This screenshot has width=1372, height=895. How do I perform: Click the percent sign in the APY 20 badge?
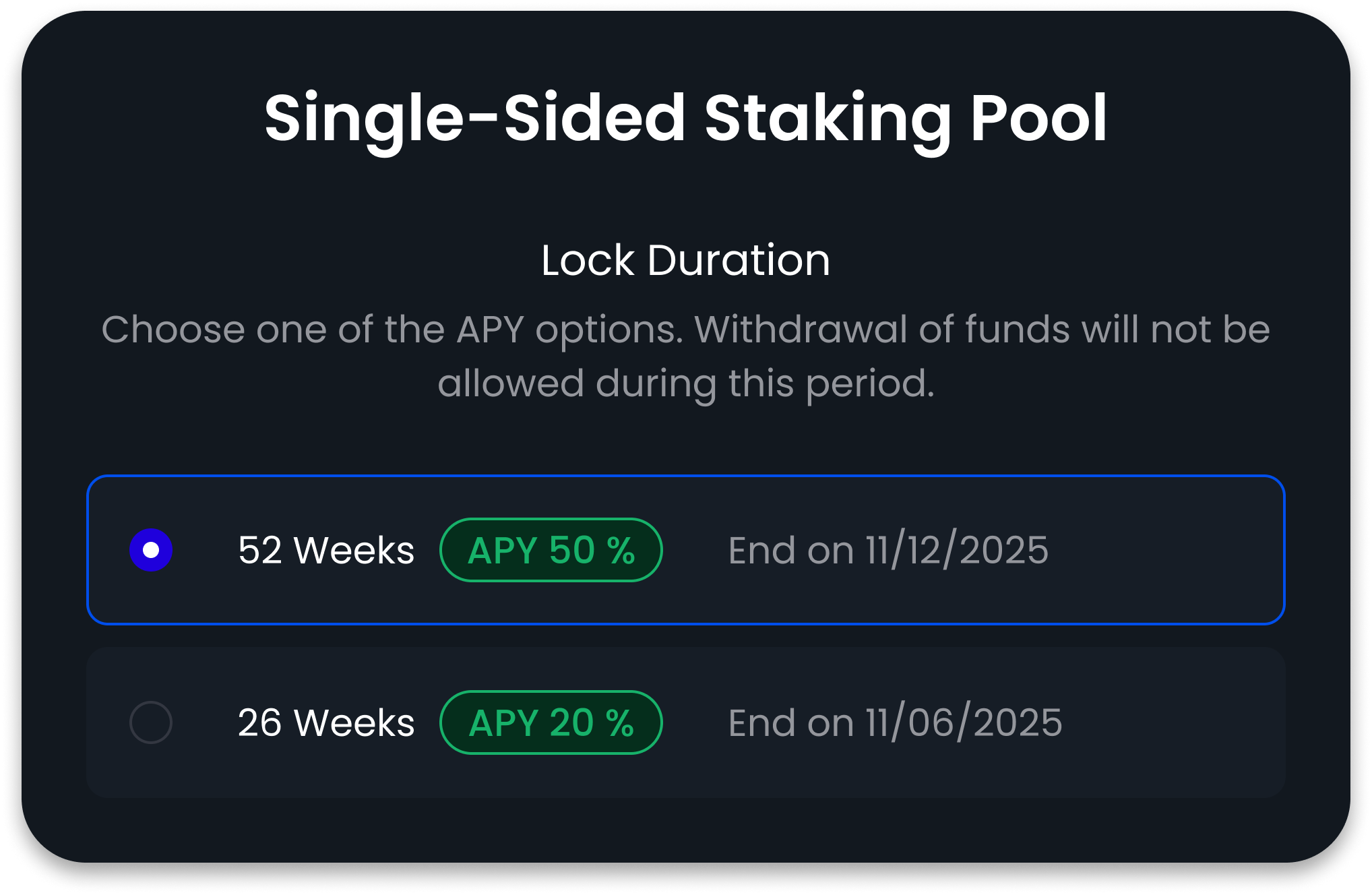[620, 722]
